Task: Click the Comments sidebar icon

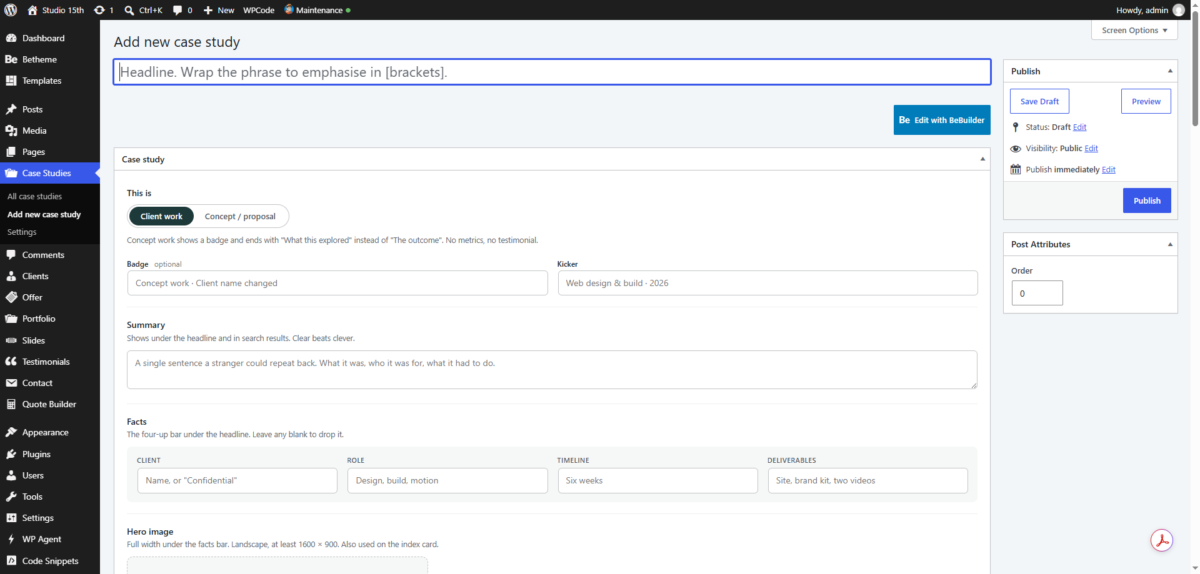Action: point(11,255)
